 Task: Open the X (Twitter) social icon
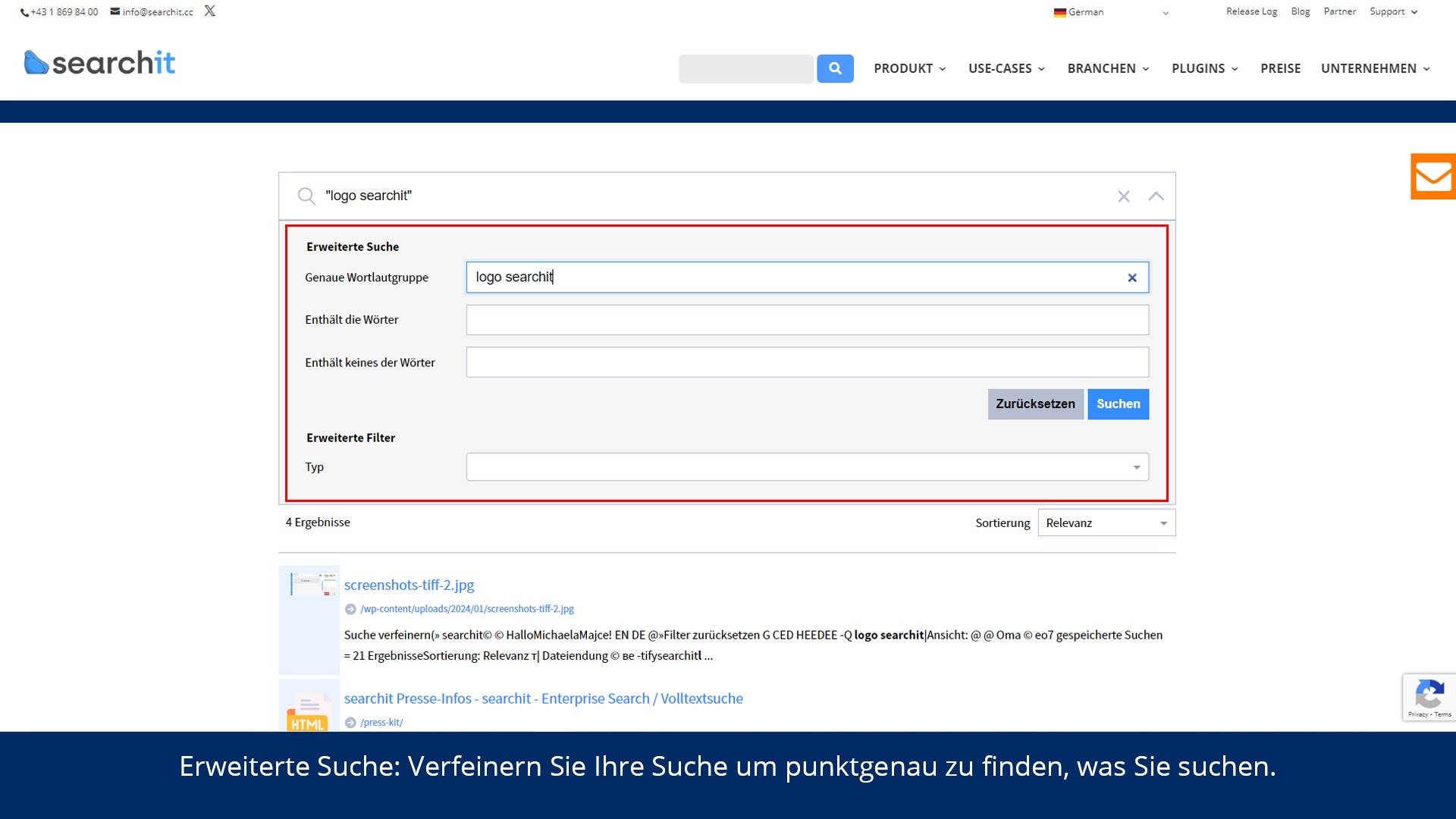click(x=210, y=11)
